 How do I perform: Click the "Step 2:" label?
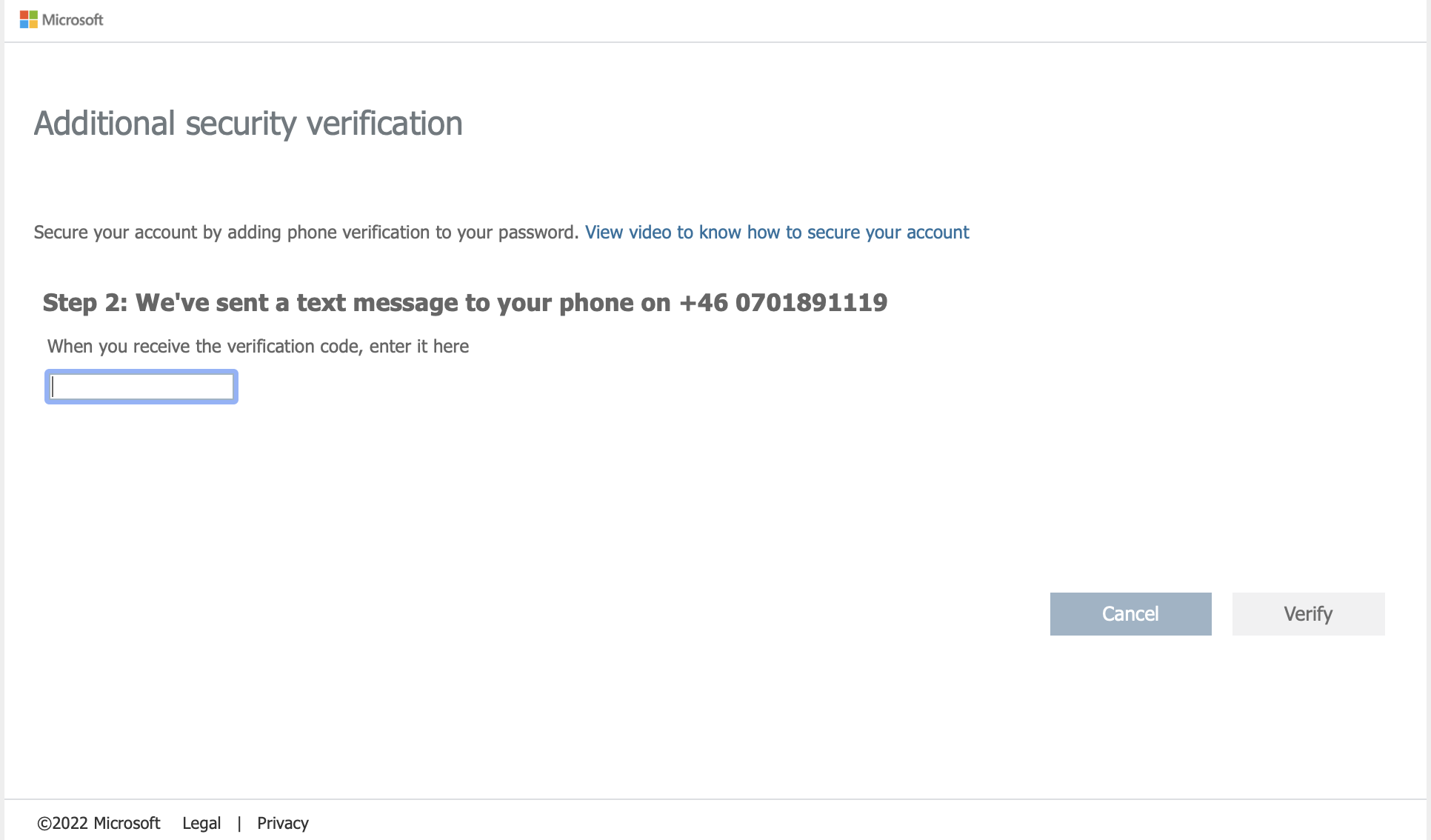[x=85, y=303]
